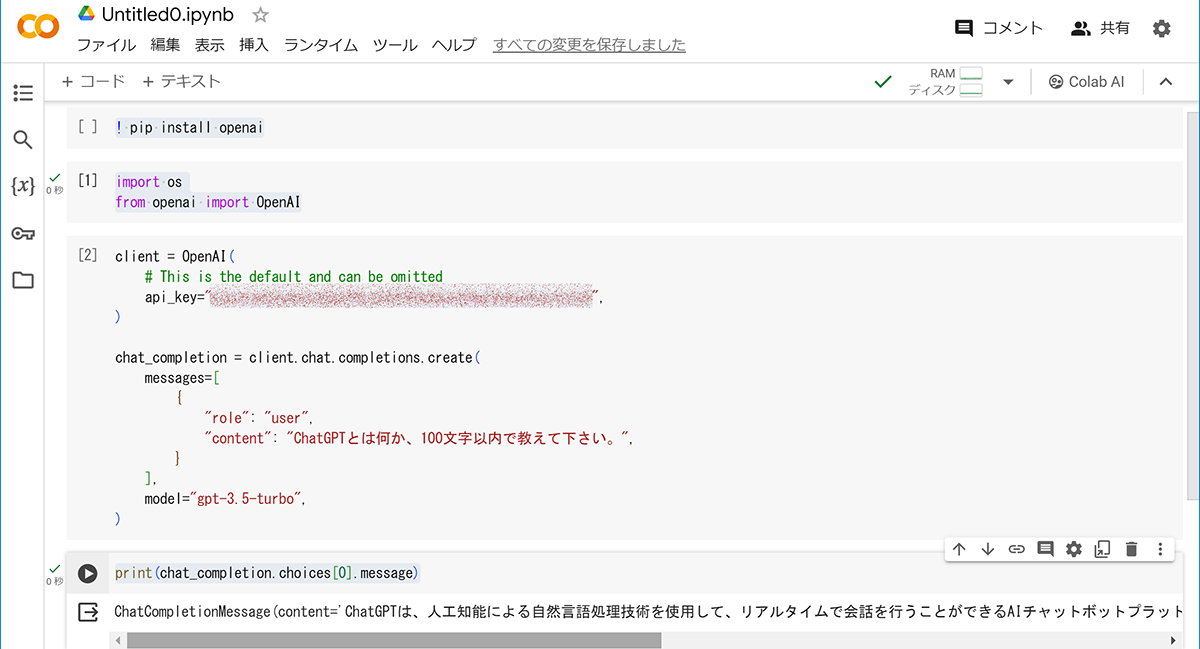Viewport: 1200px width, 649px height.
Task: Star the Untitled0.ipynb notebook
Action: pos(260,15)
